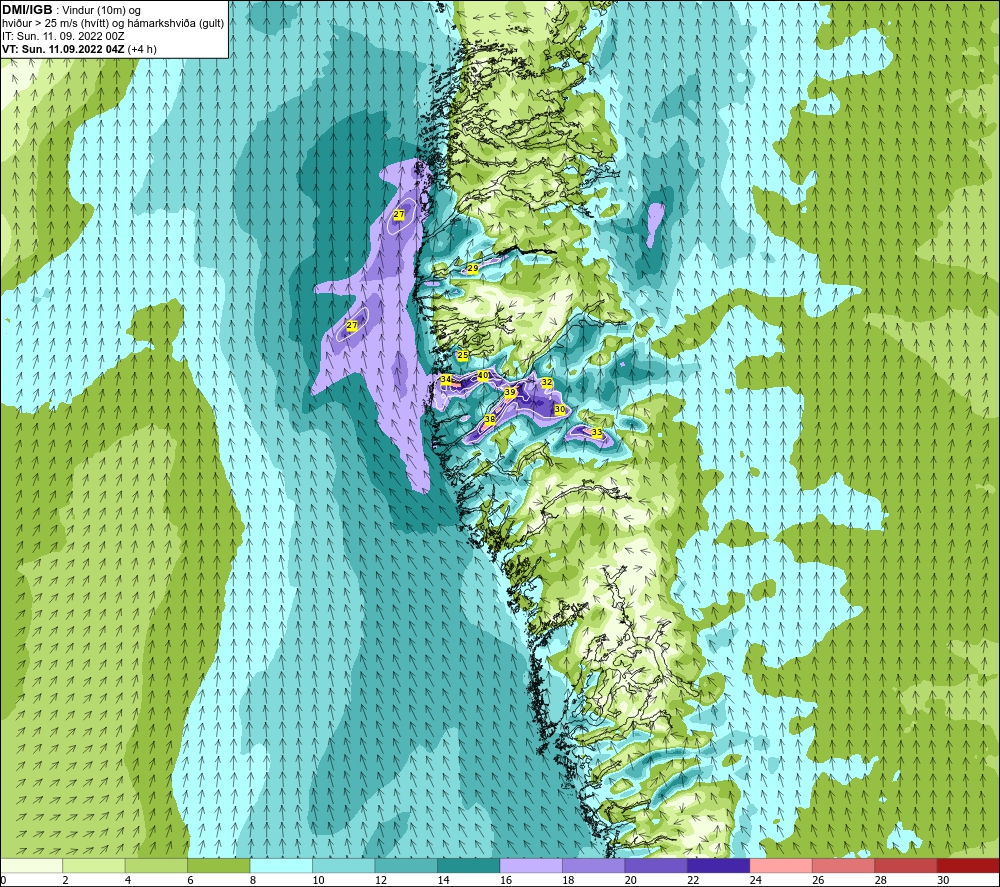Click the legend swatch between 18 and 20
The image size is (1000, 887).
click(x=594, y=865)
